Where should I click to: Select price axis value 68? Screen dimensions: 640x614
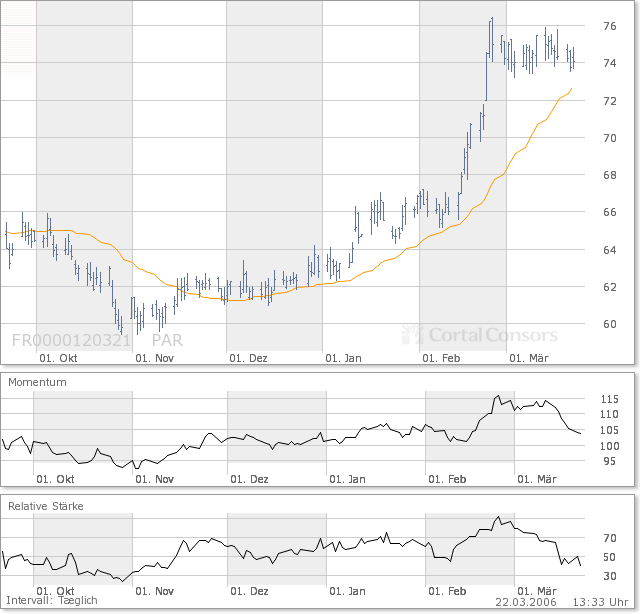click(x=610, y=175)
